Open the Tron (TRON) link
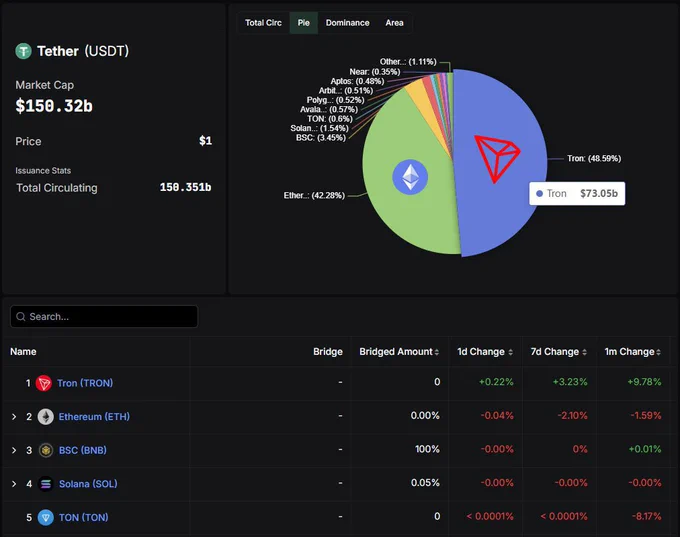680x537 pixels. 85,383
